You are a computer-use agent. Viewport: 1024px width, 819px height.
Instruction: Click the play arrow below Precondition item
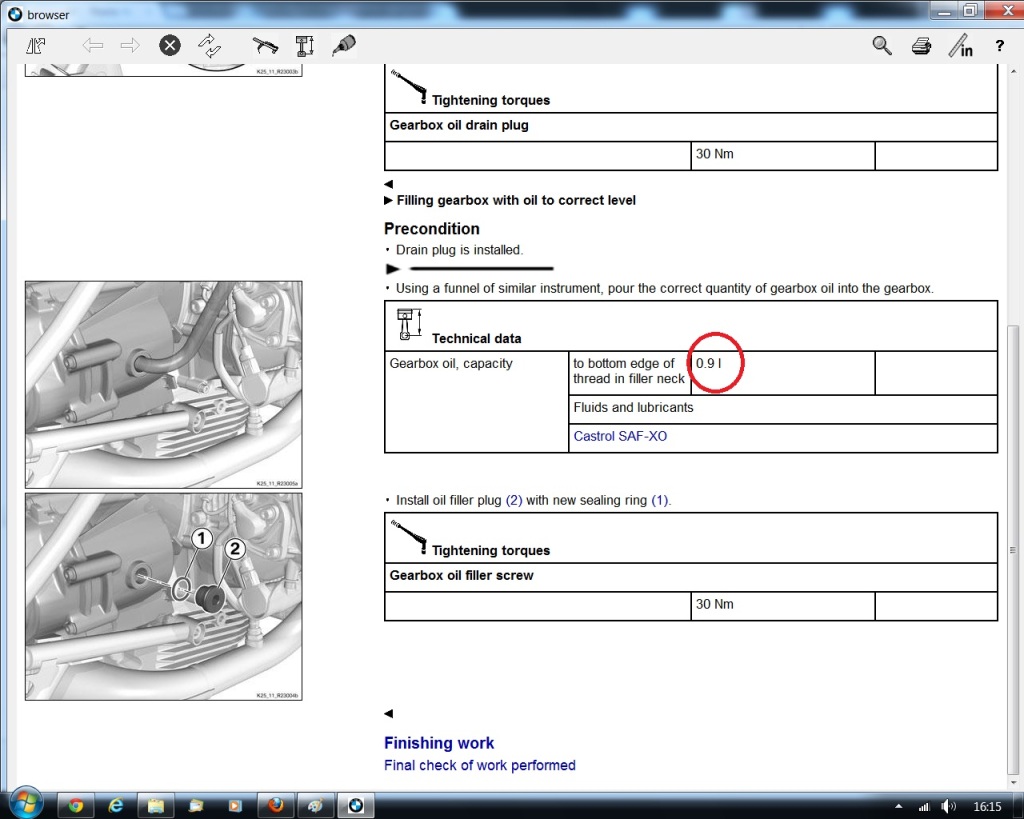392,268
